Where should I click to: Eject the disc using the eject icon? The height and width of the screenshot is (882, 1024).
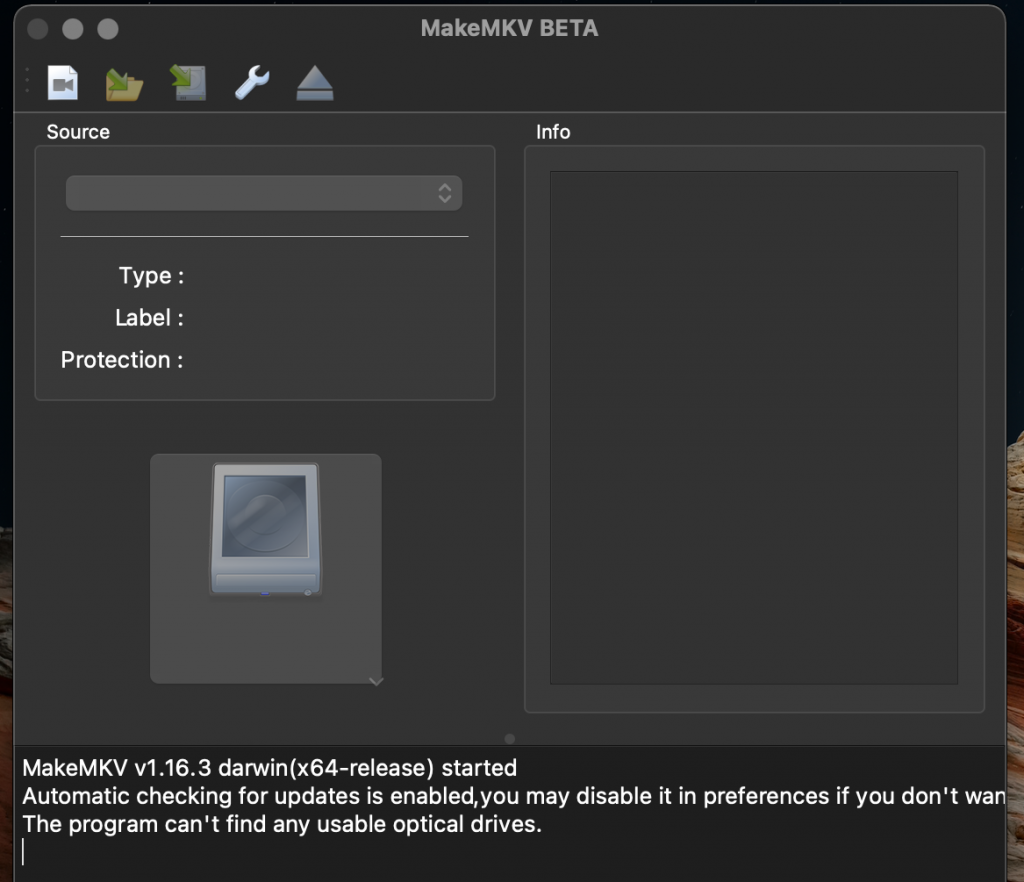[x=315, y=83]
